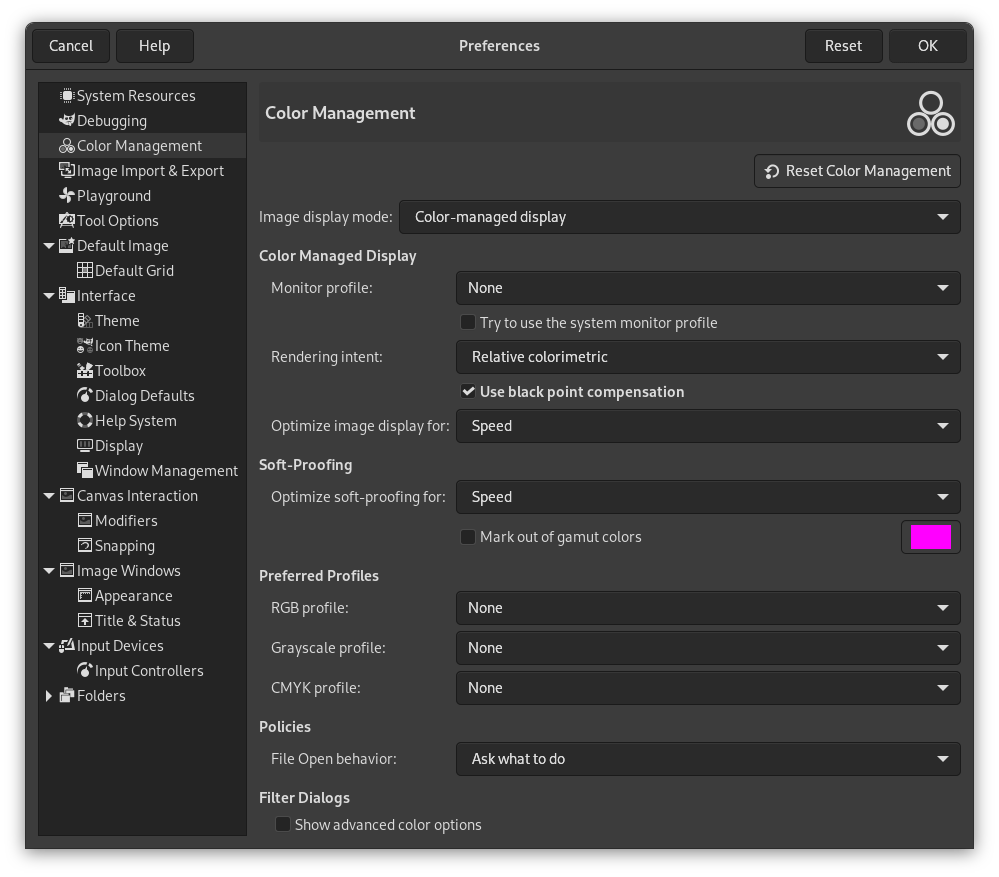The image size is (999, 877).
Task: Click the Image Import & Export icon
Action: point(67,171)
